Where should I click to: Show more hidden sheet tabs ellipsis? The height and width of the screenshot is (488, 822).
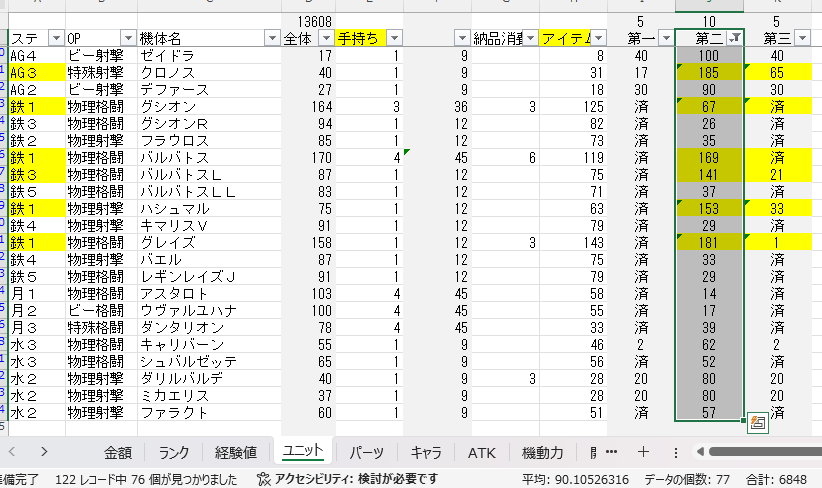tap(611, 452)
